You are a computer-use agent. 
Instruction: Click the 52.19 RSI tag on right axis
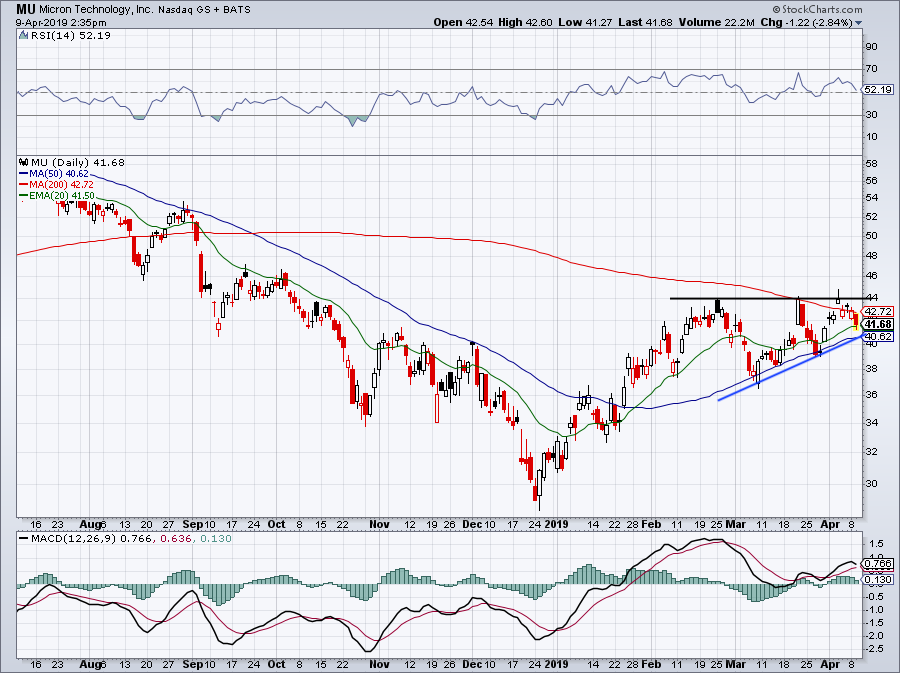click(878, 90)
